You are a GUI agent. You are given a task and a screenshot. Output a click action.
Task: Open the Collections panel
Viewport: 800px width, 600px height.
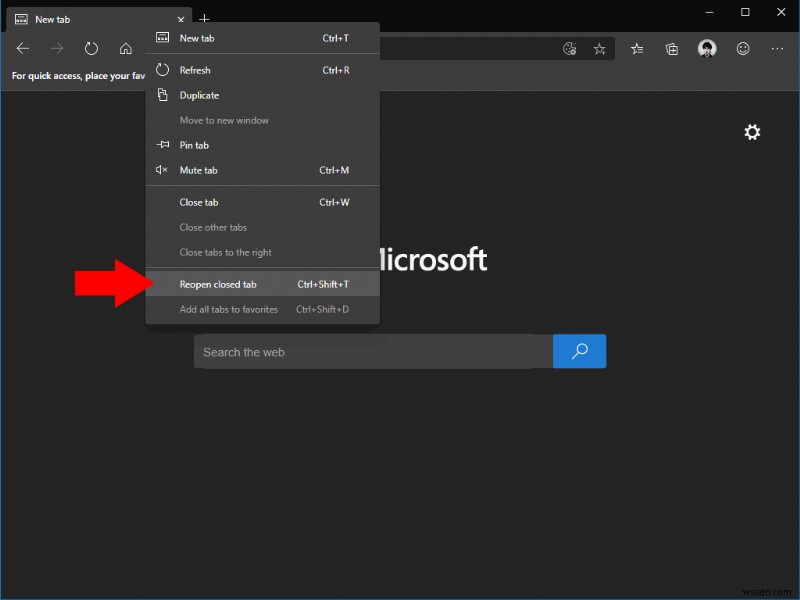pyautogui.click(x=671, y=48)
